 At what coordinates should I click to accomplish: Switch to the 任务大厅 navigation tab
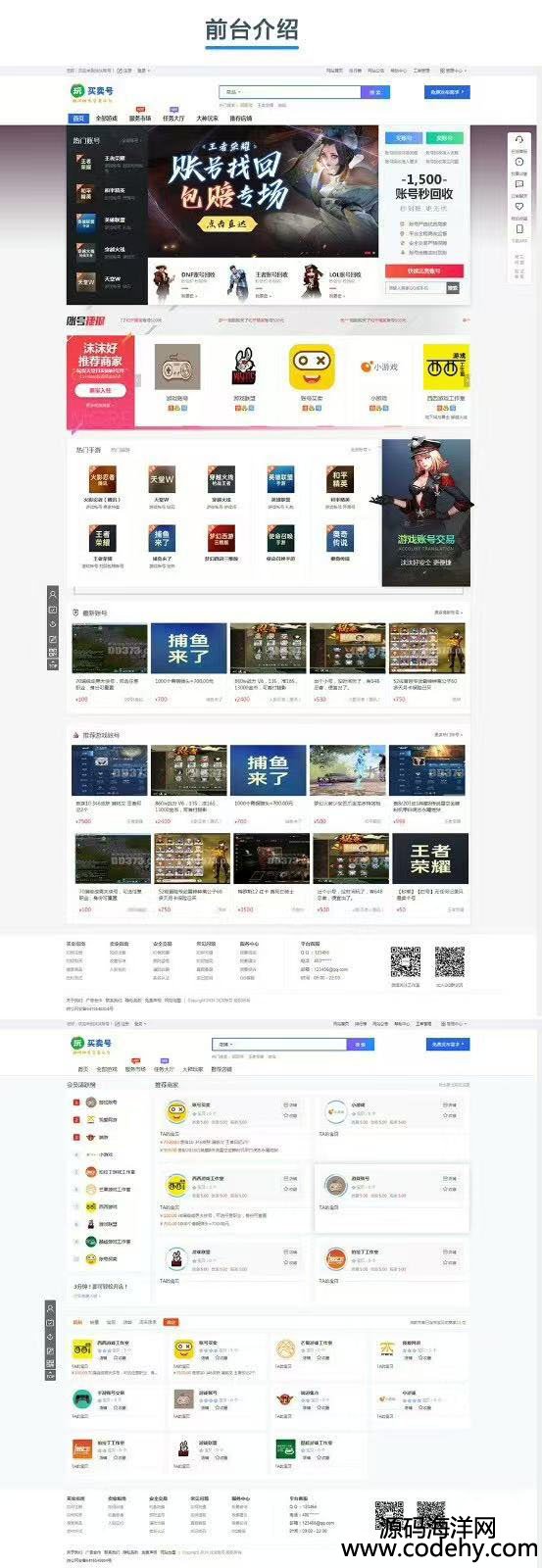coord(172,119)
